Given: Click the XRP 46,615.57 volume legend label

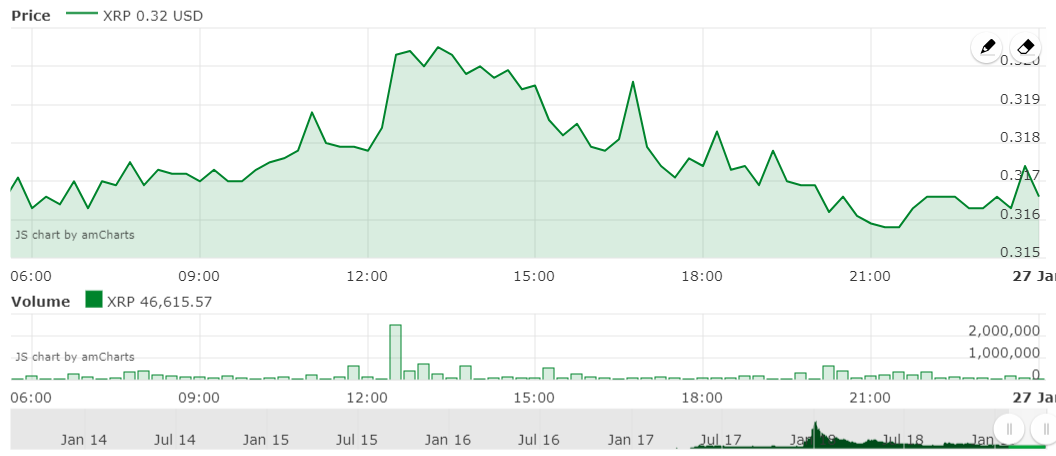Looking at the screenshot, I should click(160, 301).
